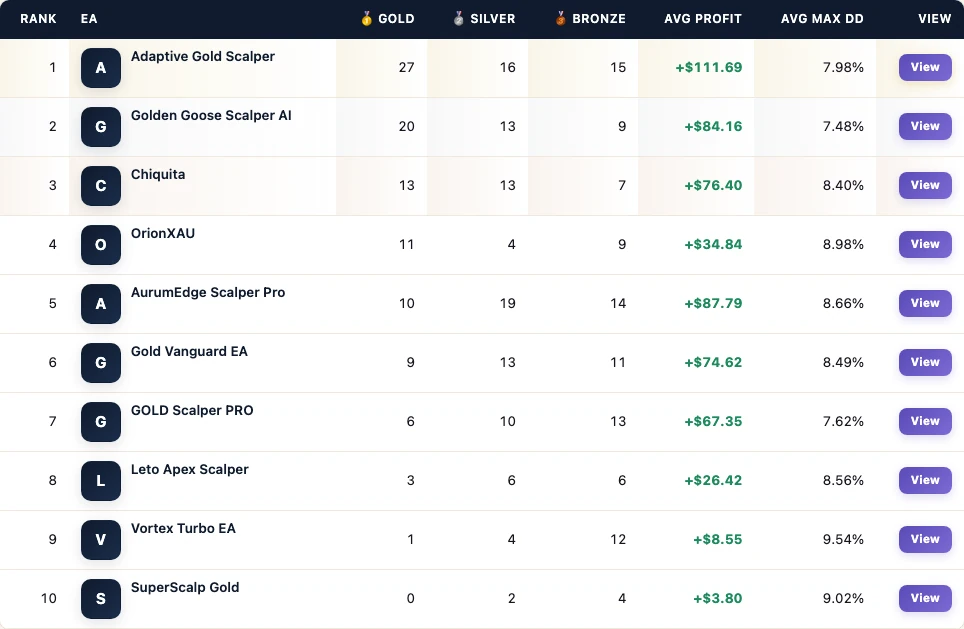Click the Gold Vanguard EA name
The height and width of the screenshot is (629, 964).
click(189, 352)
